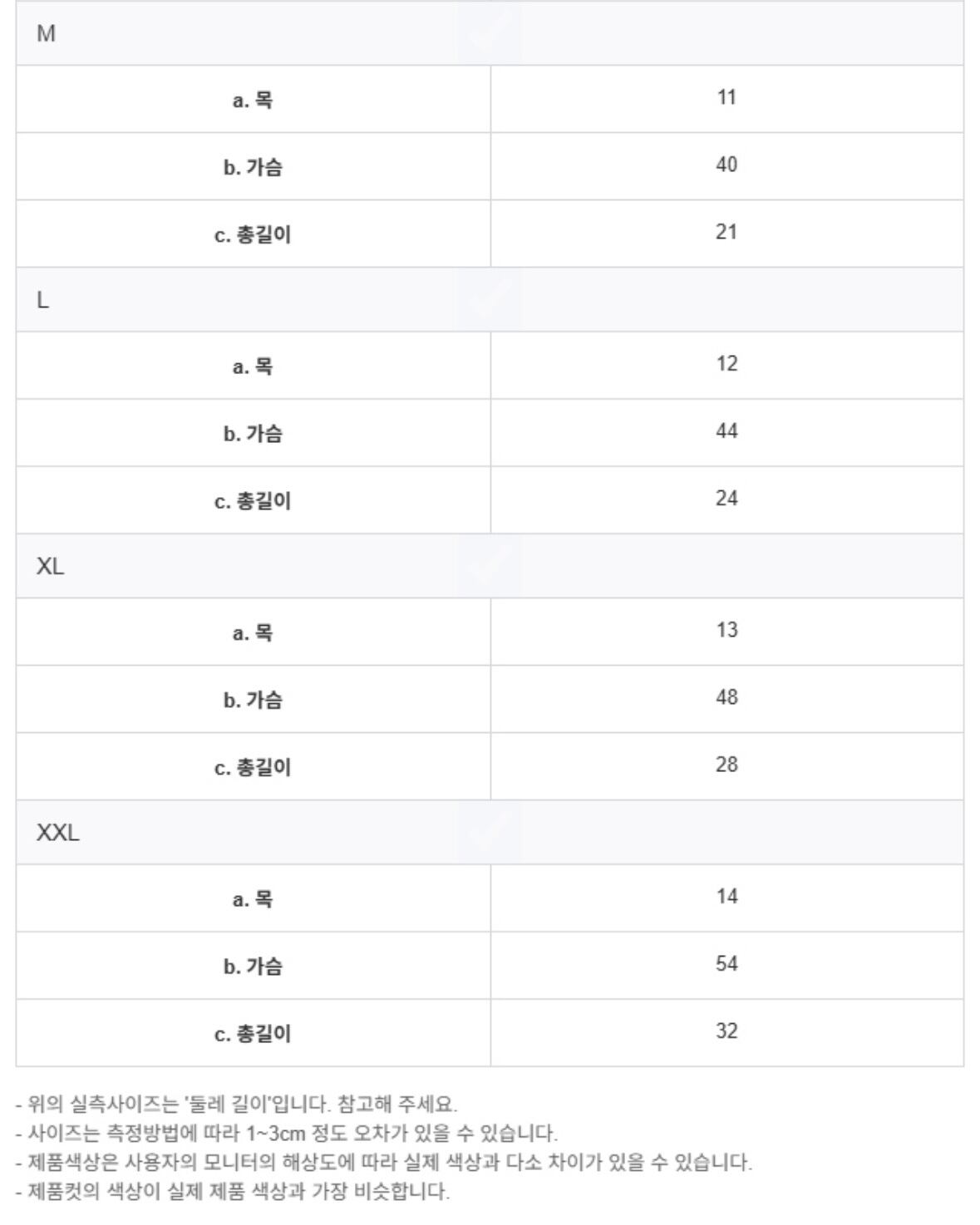The width and height of the screenshot is (980, 1225).
Task: Click the total length value 24 for L
Action: tap(726, 499)
